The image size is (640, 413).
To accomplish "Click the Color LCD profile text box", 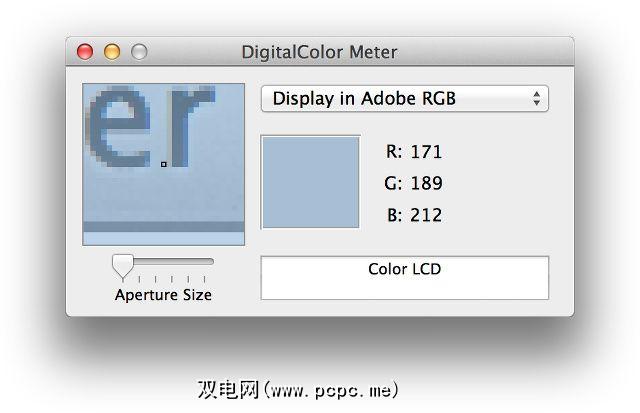I will coord(404,277).
